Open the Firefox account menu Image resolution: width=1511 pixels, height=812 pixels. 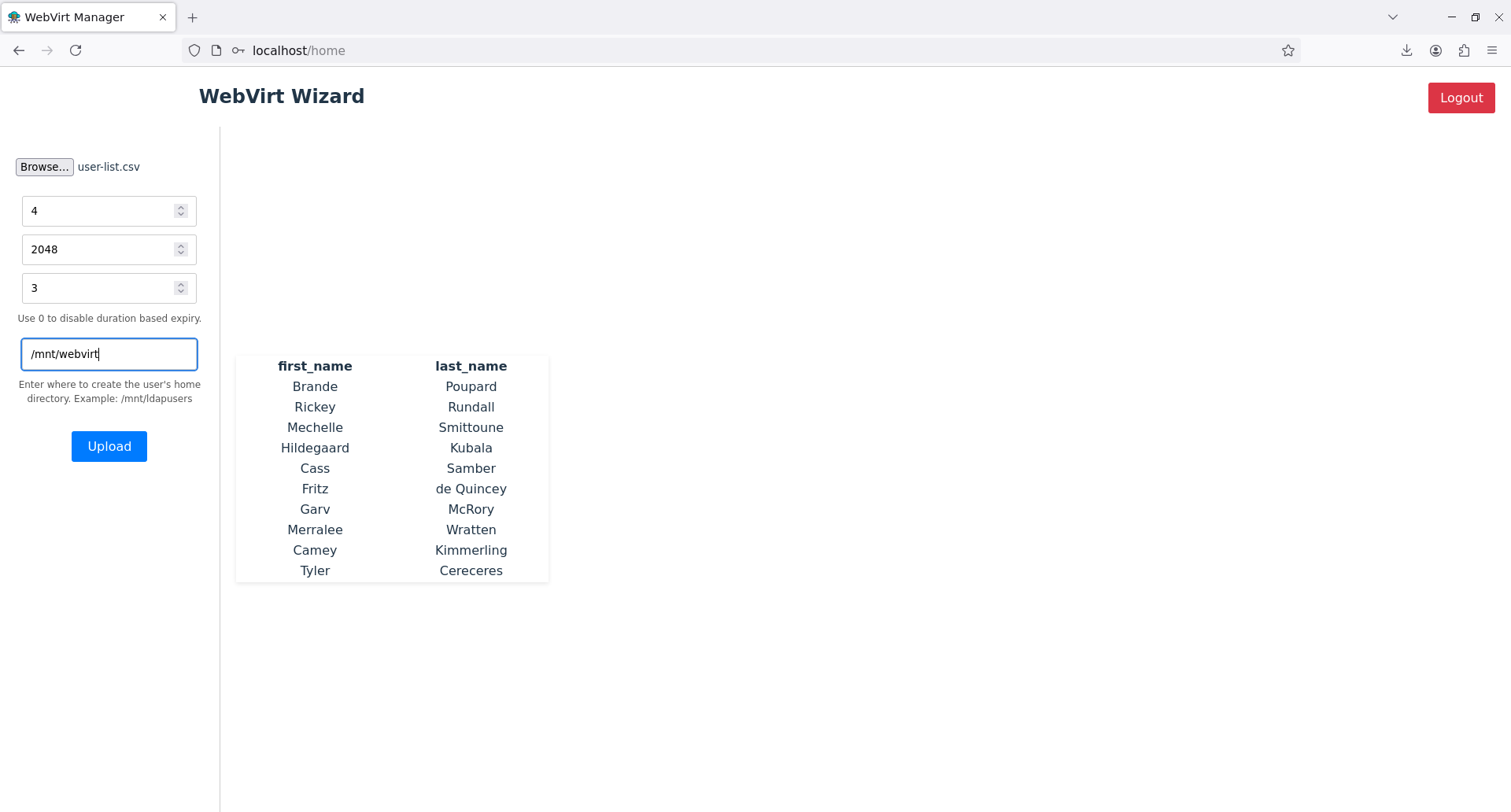point(1435,50)
